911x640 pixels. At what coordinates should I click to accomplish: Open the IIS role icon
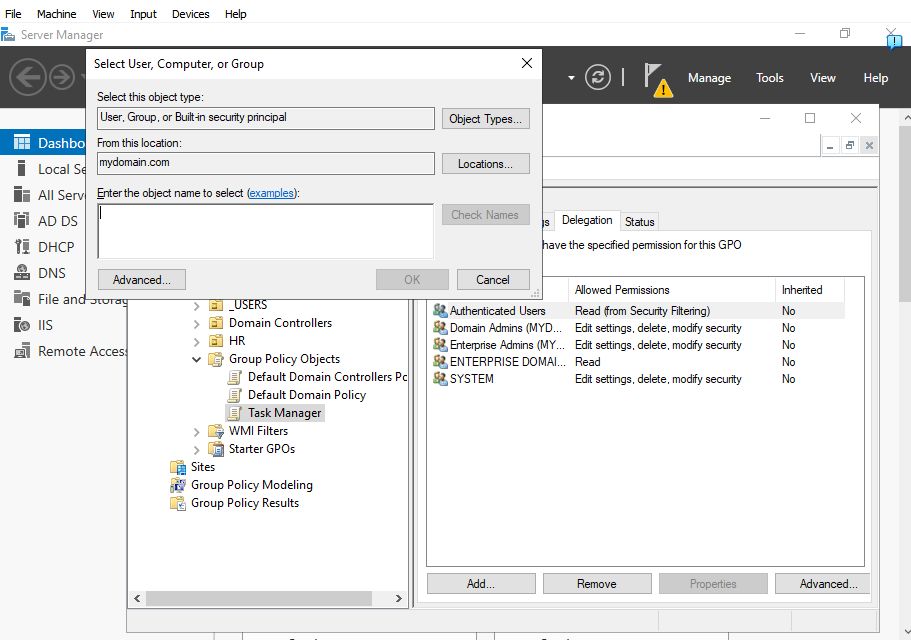[x=21, y=325]
